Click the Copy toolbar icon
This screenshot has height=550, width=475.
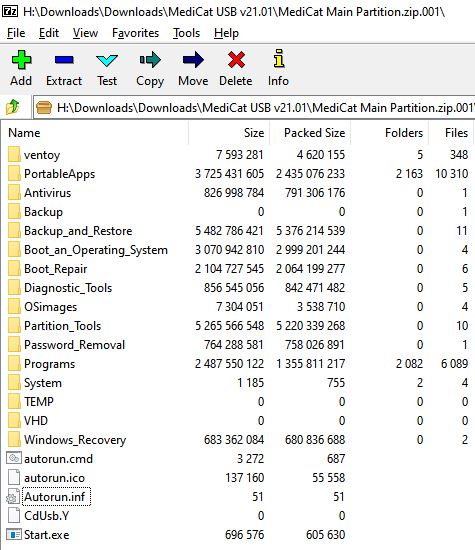(x=150, y=60)
